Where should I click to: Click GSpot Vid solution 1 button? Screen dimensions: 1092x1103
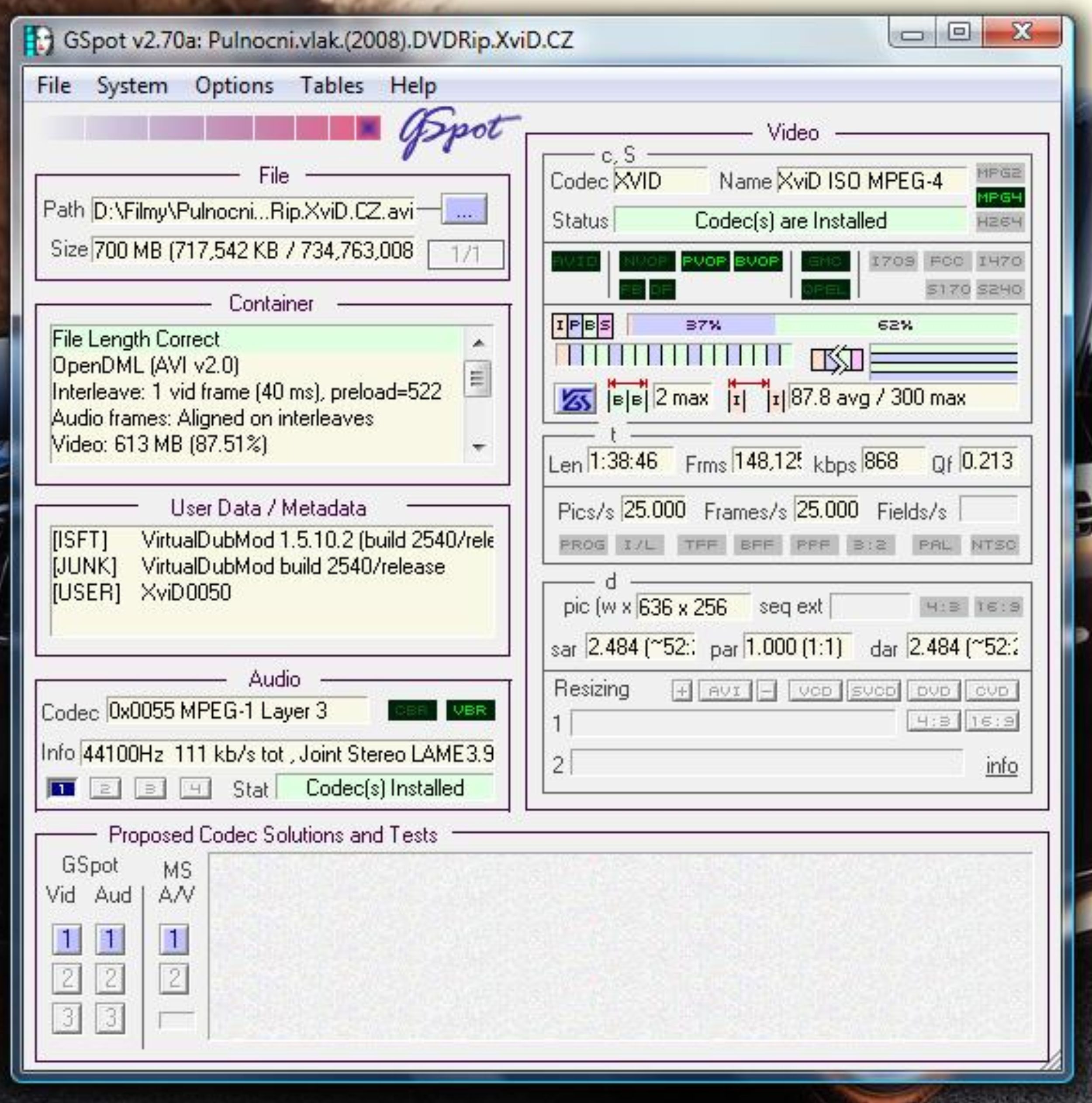(x=67, y=939)
